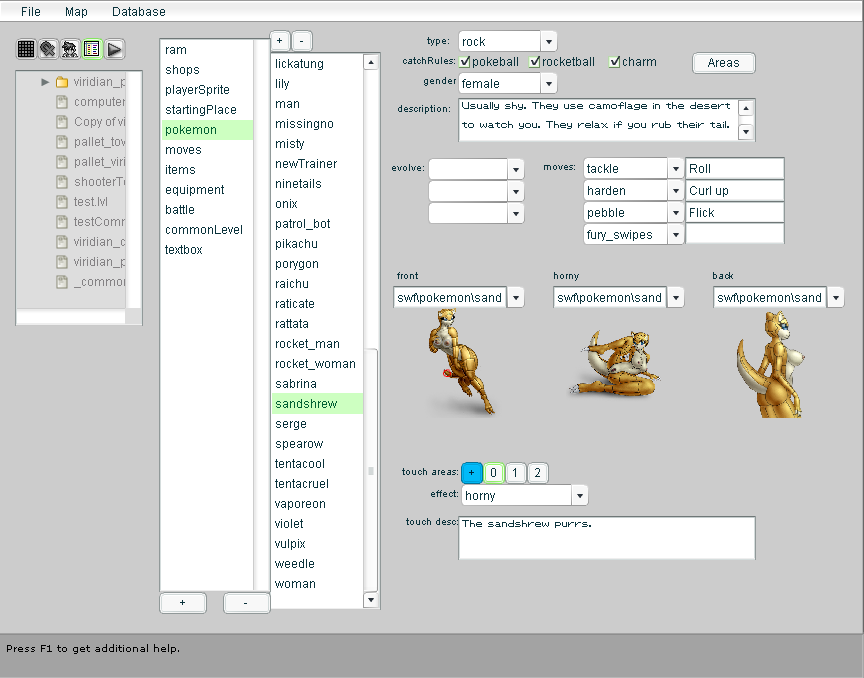Screen dimensions: 864x678
Task: Click the small minus above the Pokemon list
Action: 302,41
